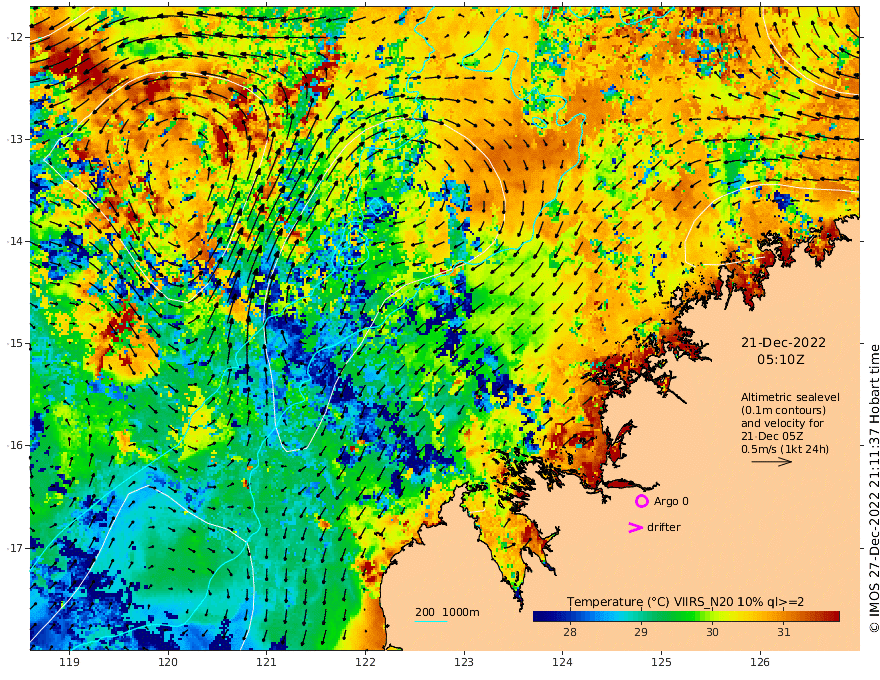Click the magenta drifter arrow legend marker
The image size is (880, 680).
pyautogui.click(x=635, y=527)
